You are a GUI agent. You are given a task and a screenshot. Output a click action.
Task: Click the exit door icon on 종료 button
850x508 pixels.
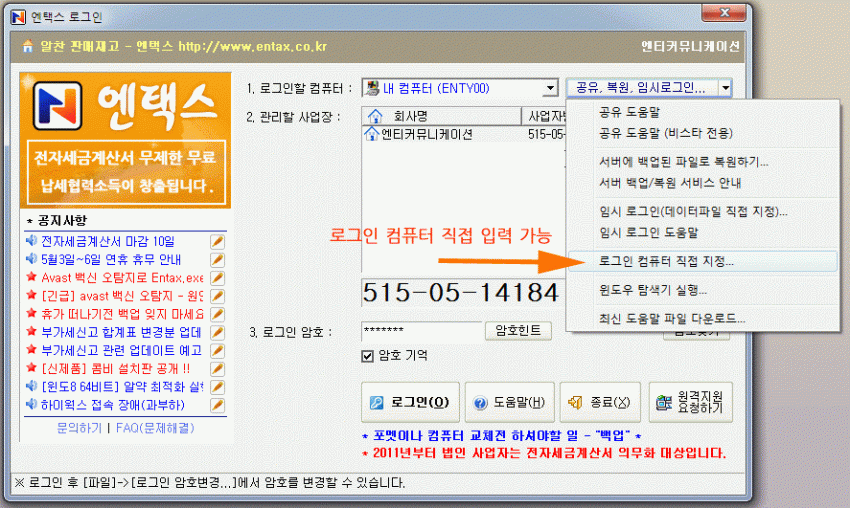click(575, 402)
